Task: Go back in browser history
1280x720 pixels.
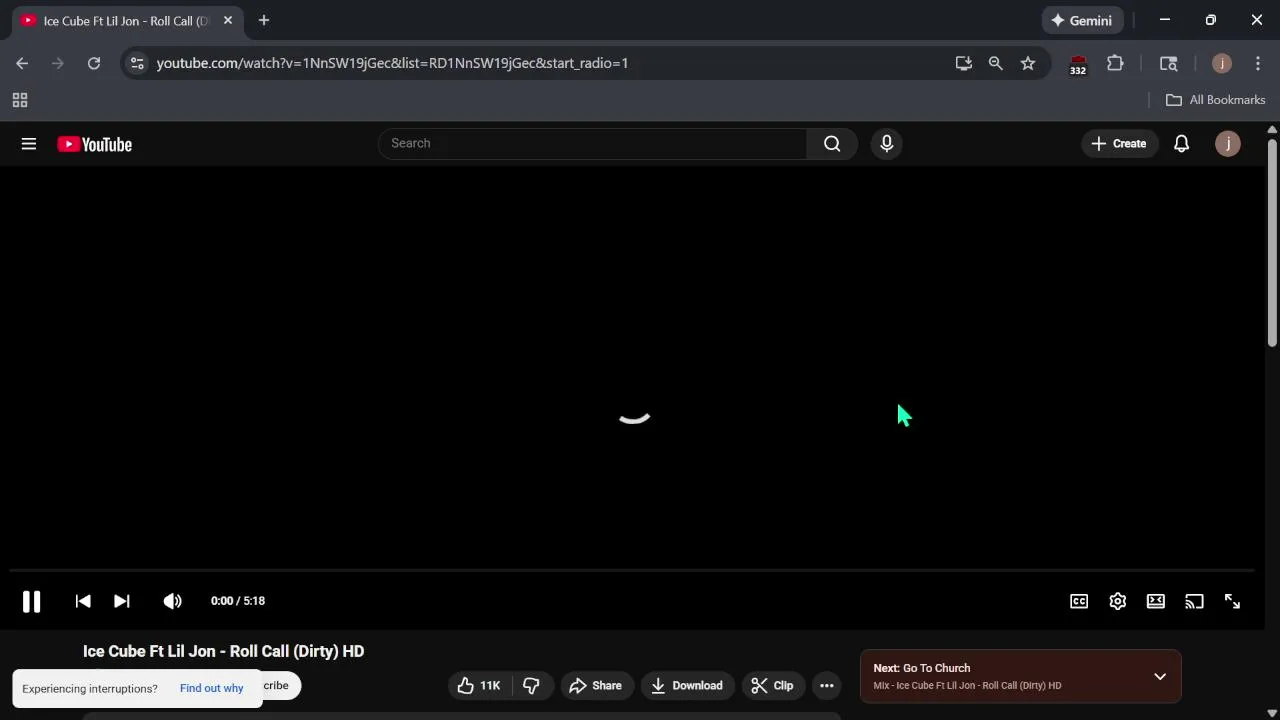Action: point(22,63)
